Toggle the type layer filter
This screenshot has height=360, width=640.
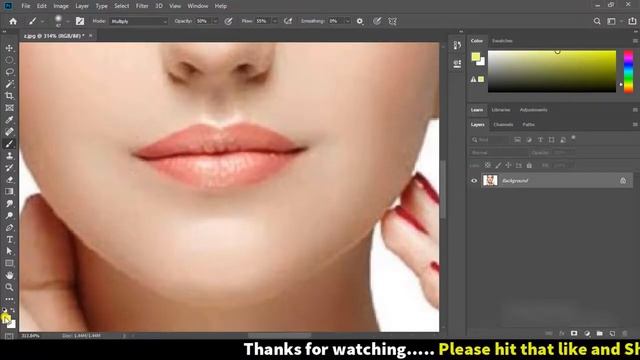[x=540, y=140]
